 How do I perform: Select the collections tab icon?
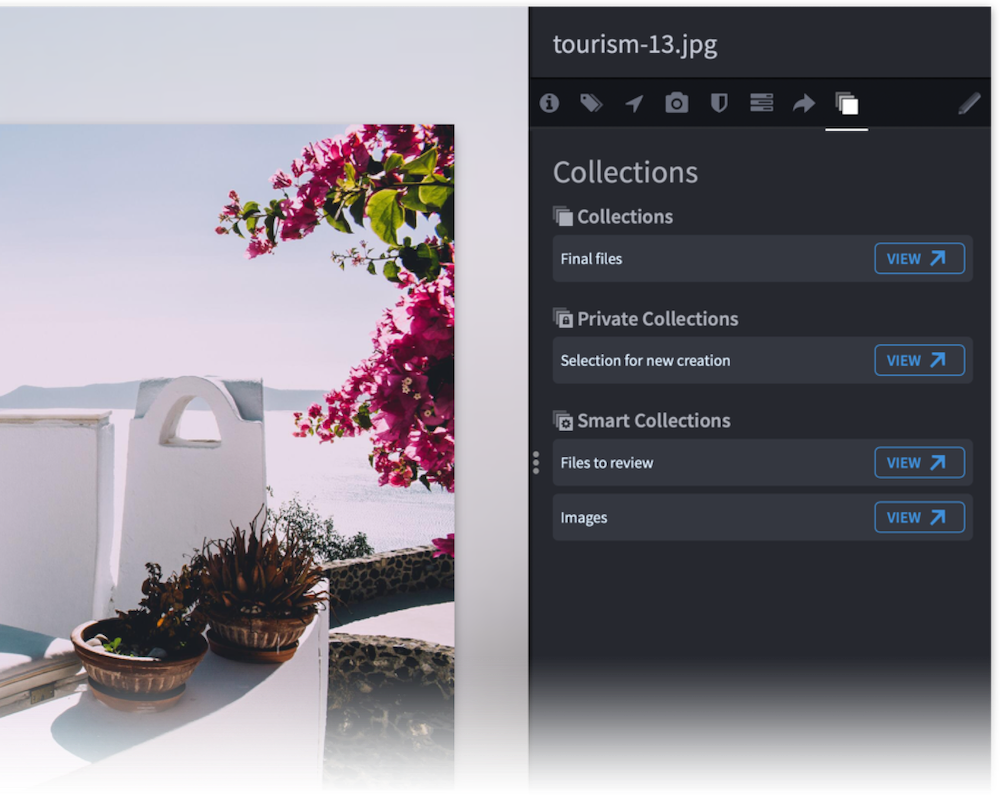846,103
